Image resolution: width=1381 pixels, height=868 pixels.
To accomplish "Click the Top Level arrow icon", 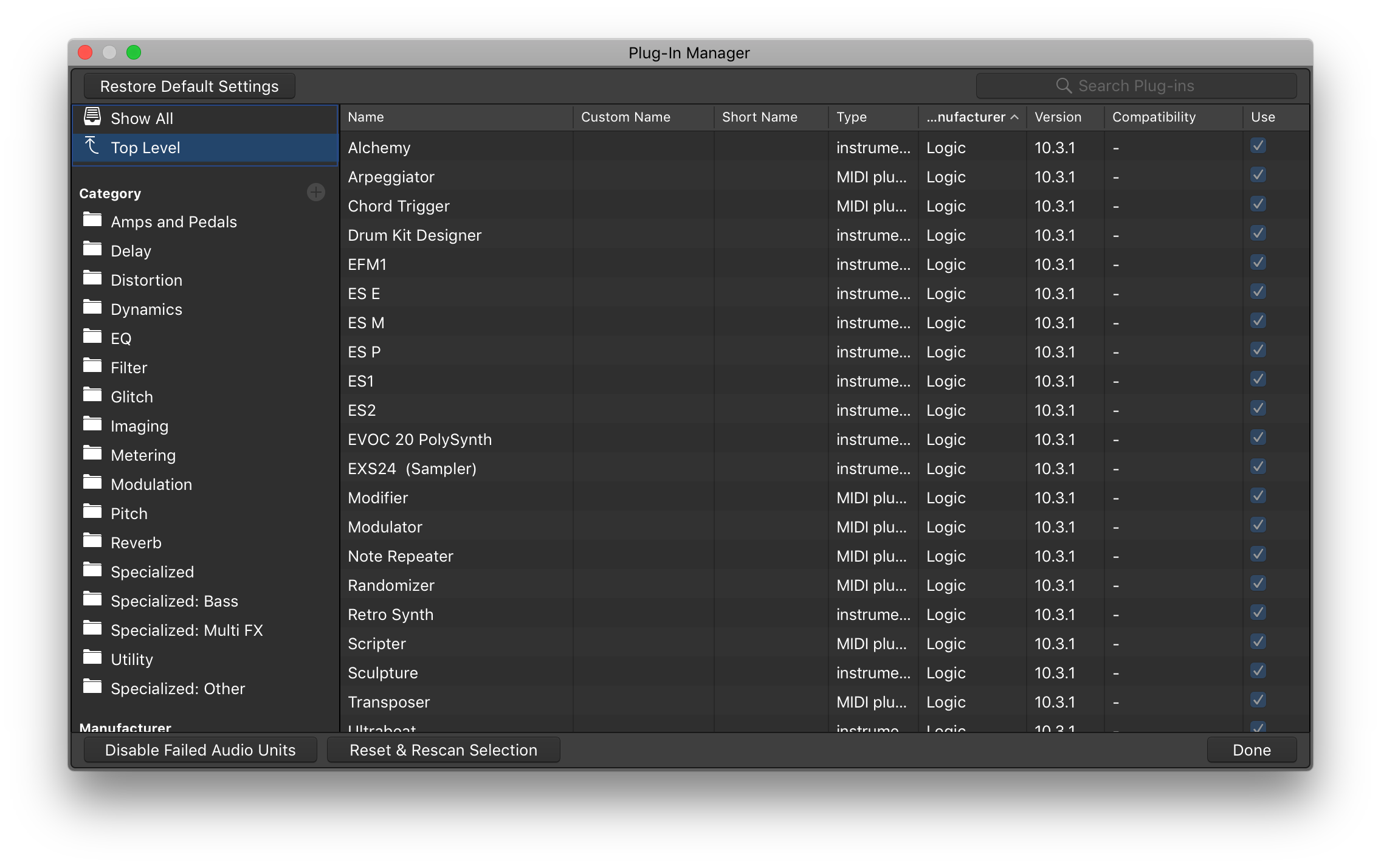I will 92,146.
